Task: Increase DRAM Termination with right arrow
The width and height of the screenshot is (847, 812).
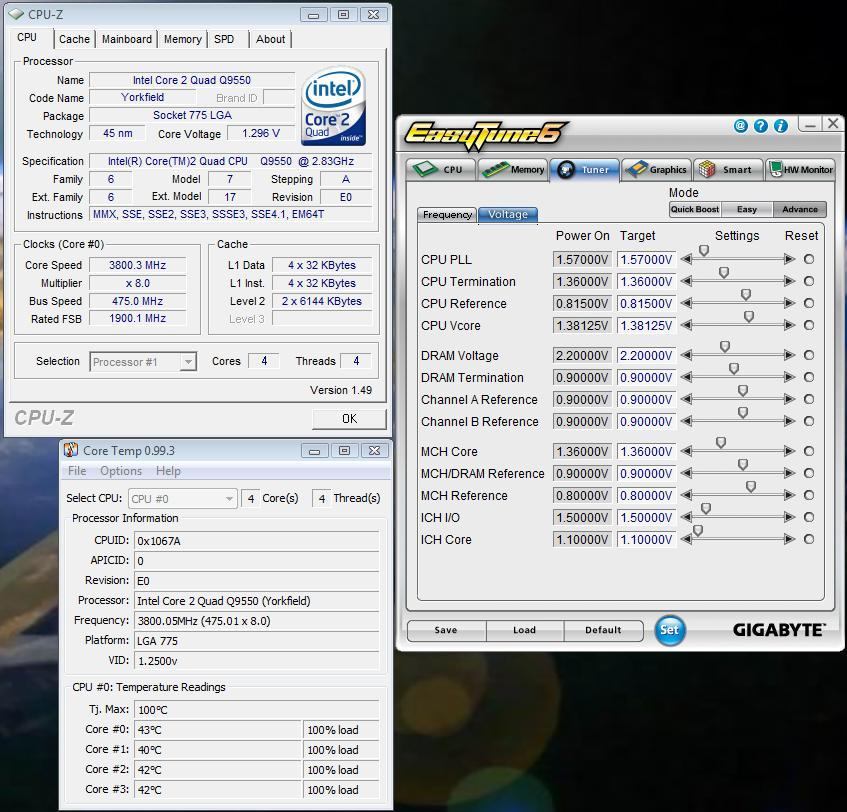Action: pyautogui.click(x=790, y=377)
